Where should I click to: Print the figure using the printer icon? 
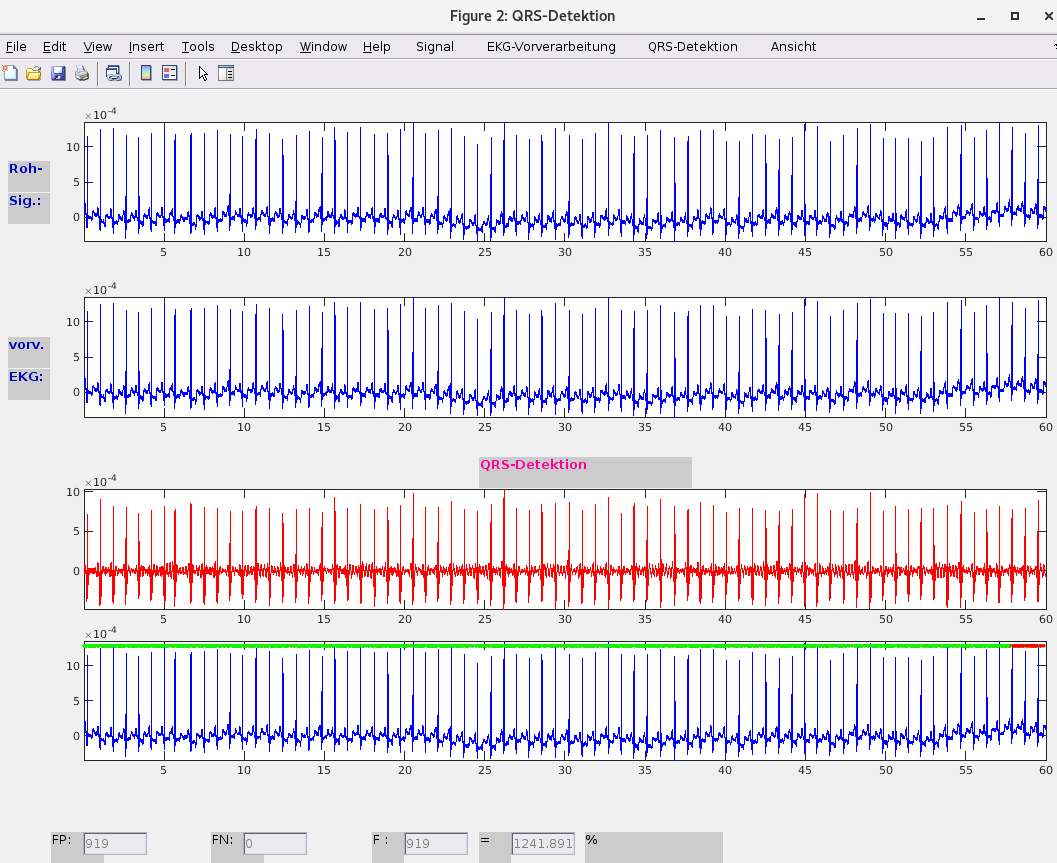pos(82,73)
